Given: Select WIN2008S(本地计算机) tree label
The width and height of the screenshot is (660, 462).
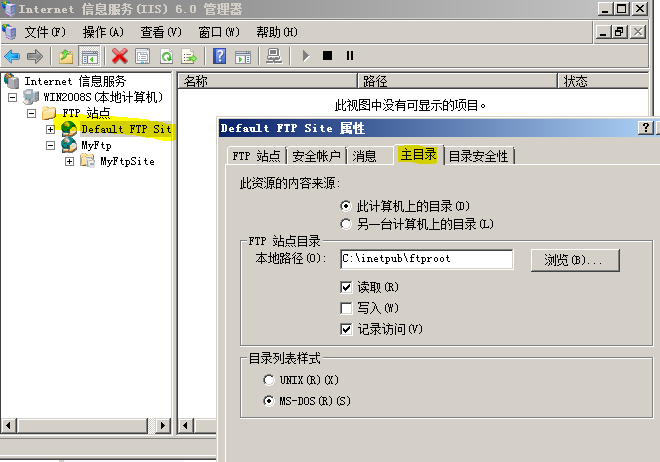Looking at the screenshot, I should point(103,97).
